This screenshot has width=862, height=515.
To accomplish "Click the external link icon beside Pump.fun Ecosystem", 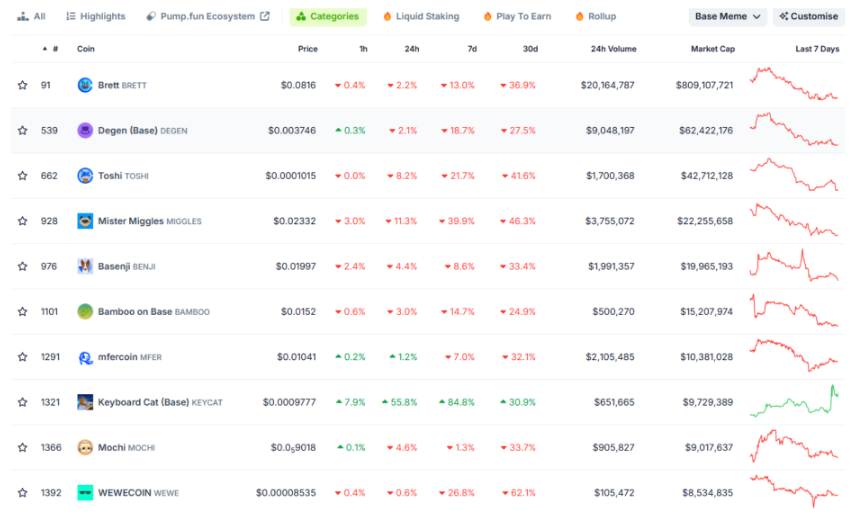I will [265, 16].
